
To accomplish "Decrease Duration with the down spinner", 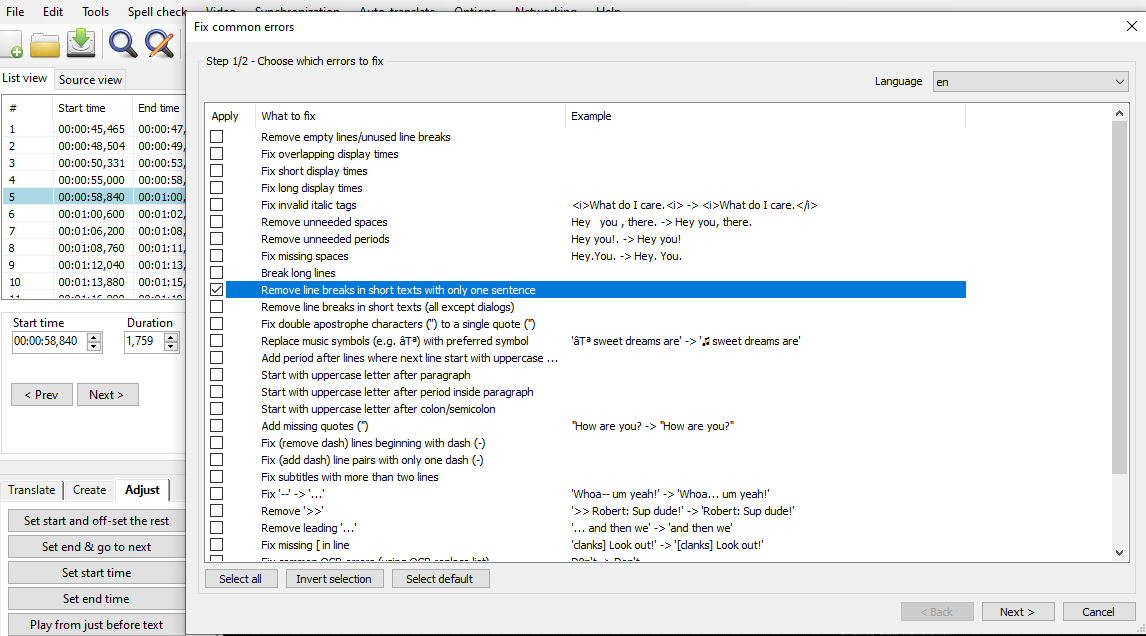I will point(171,347).
